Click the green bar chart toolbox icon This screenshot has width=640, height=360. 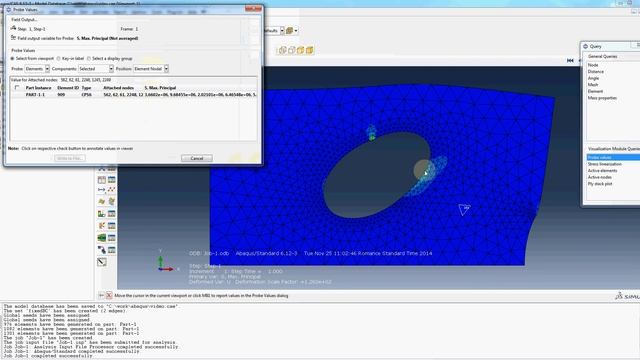click(102, 213)
